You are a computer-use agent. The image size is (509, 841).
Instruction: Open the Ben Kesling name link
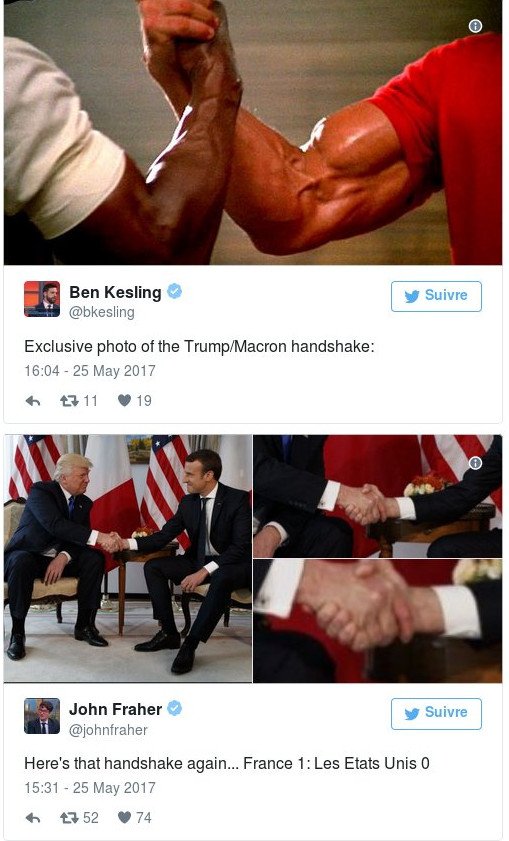click(x=115, y=292)
